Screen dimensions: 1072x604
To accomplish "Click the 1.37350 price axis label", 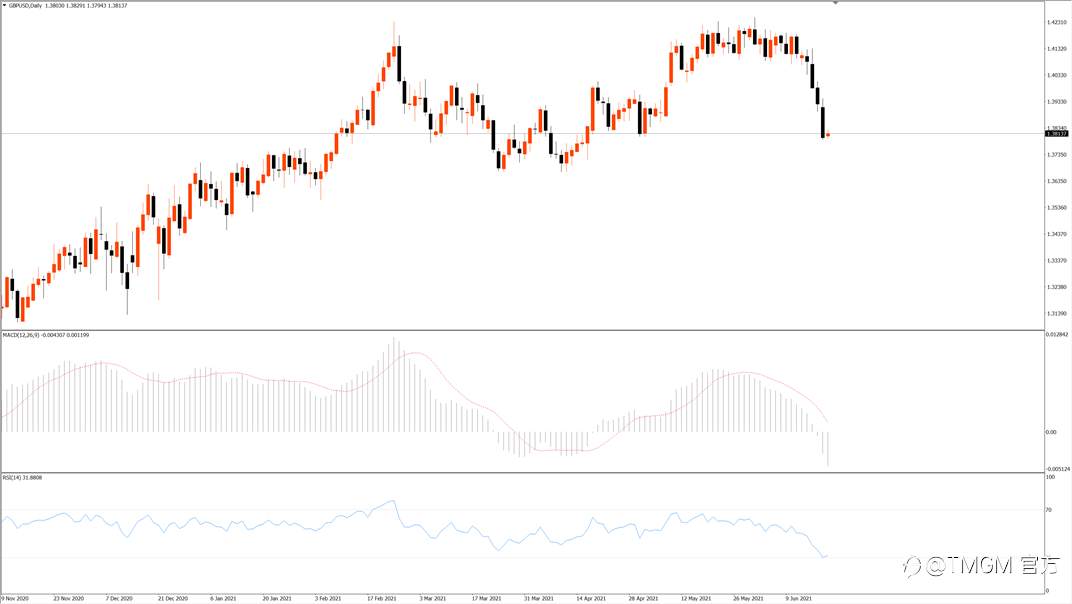I will (1057, 155).
